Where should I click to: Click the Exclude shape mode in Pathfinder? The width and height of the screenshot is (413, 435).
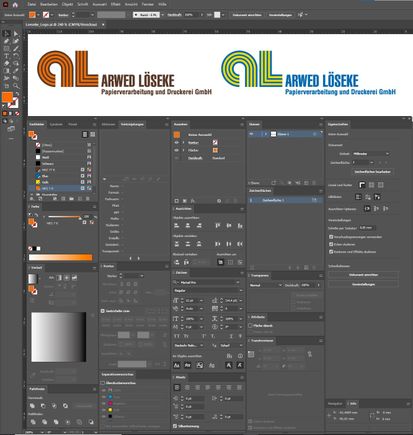click(65, 406)
